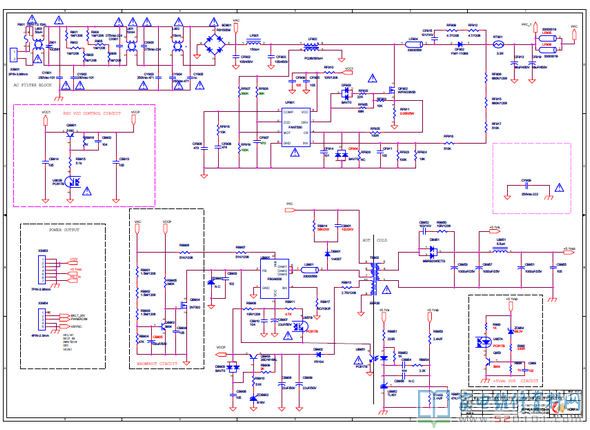The height and width of the screenshot is (430, 590).
Task: Select the POWER OUTPUT box title
Action: pos(64,229)
